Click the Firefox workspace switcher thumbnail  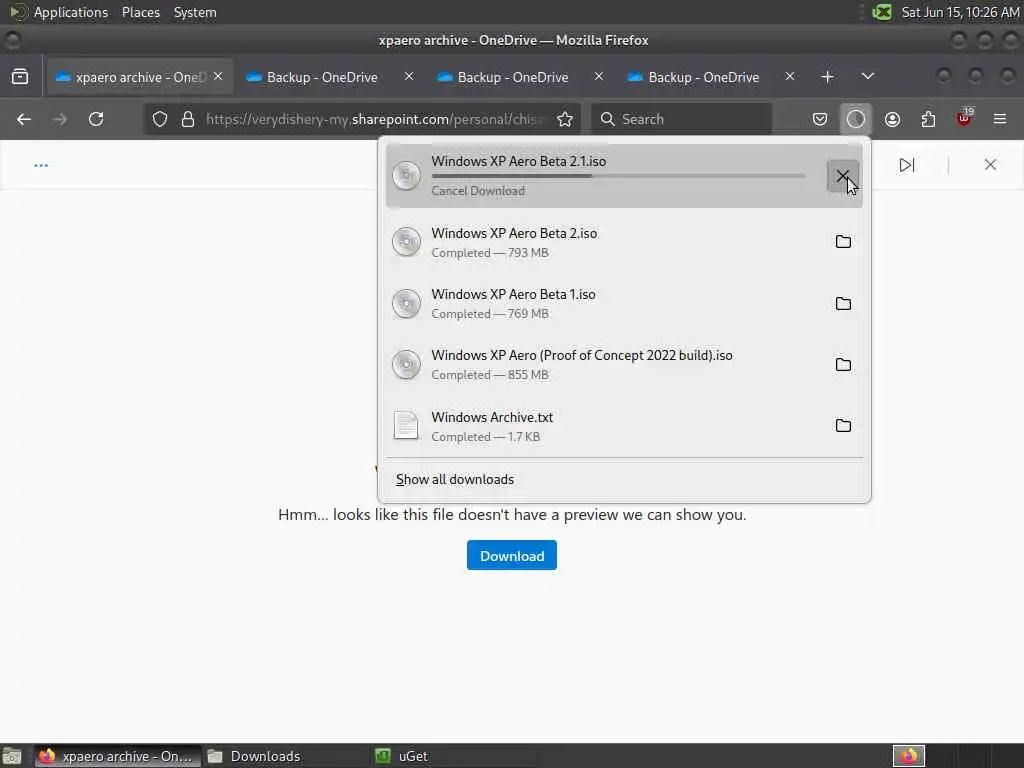(909, 756)
